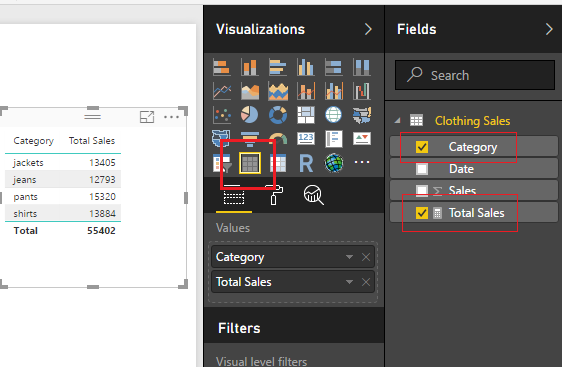
Task: Choose the treemap visualization
Action: [x=306, y=115]
